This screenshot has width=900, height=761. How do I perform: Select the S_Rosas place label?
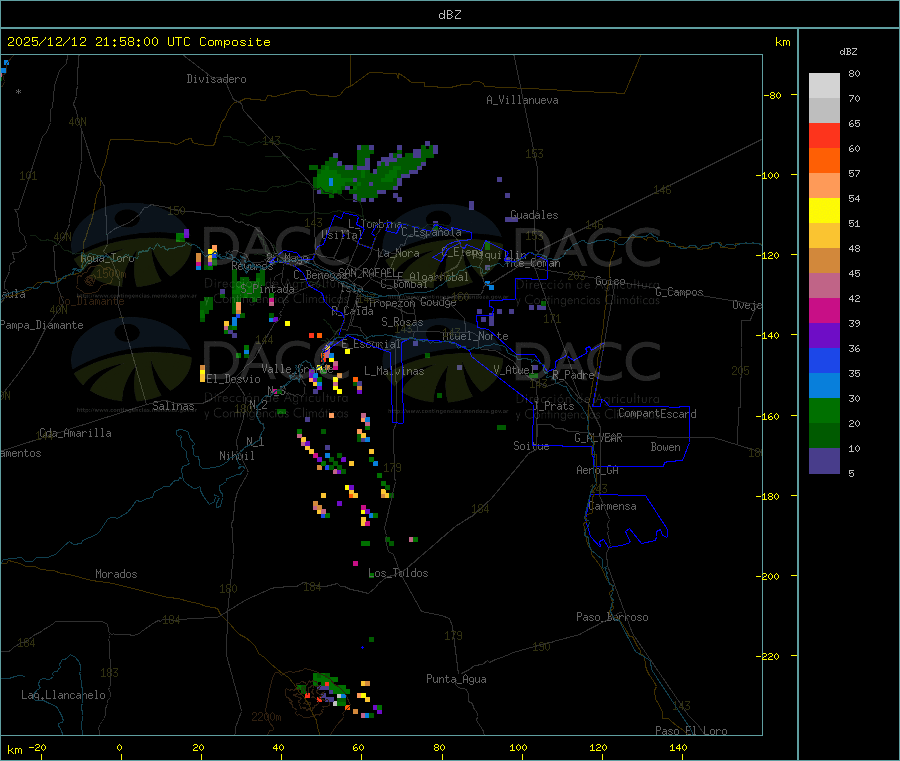[402, 322]
